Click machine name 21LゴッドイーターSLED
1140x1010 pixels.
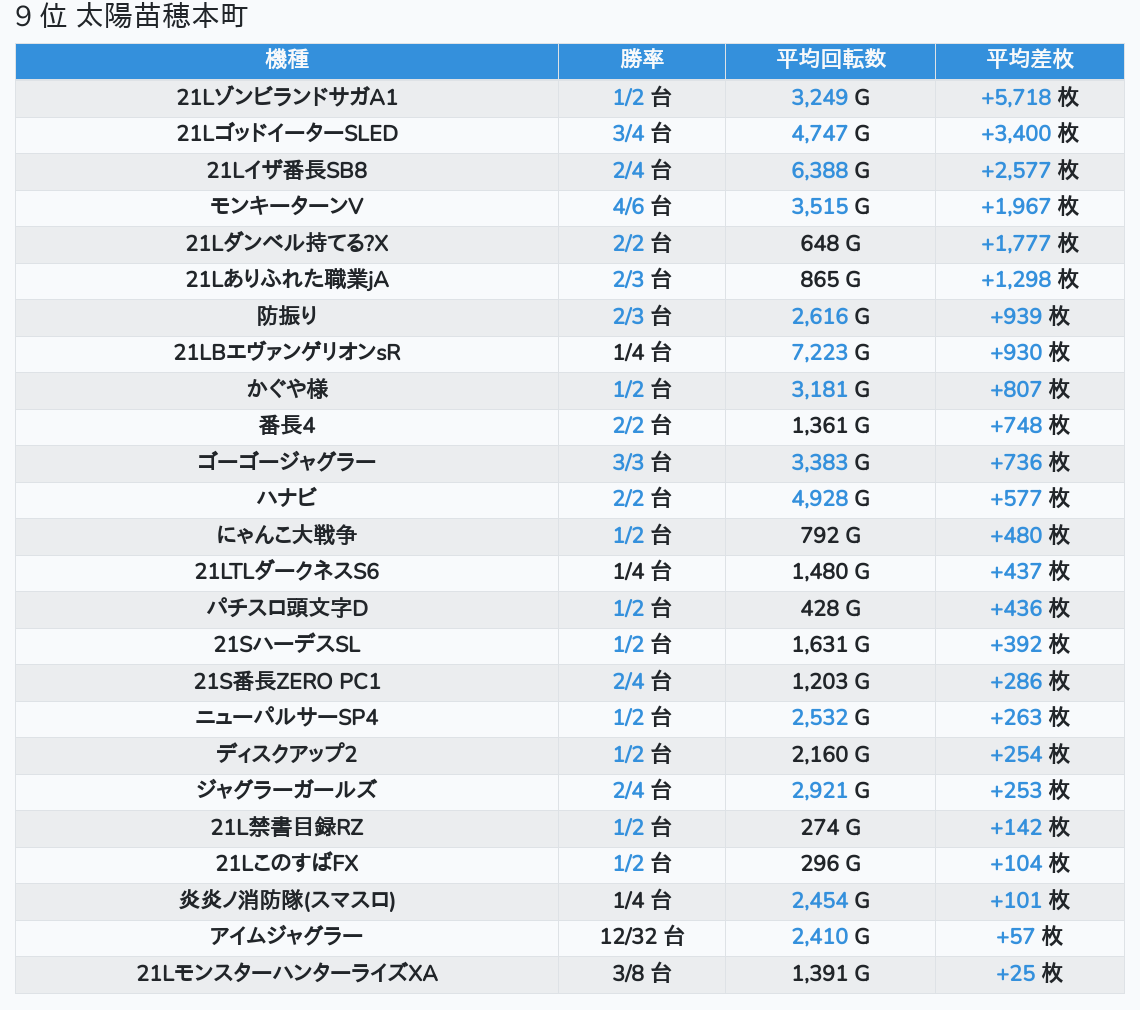(286, 134)
